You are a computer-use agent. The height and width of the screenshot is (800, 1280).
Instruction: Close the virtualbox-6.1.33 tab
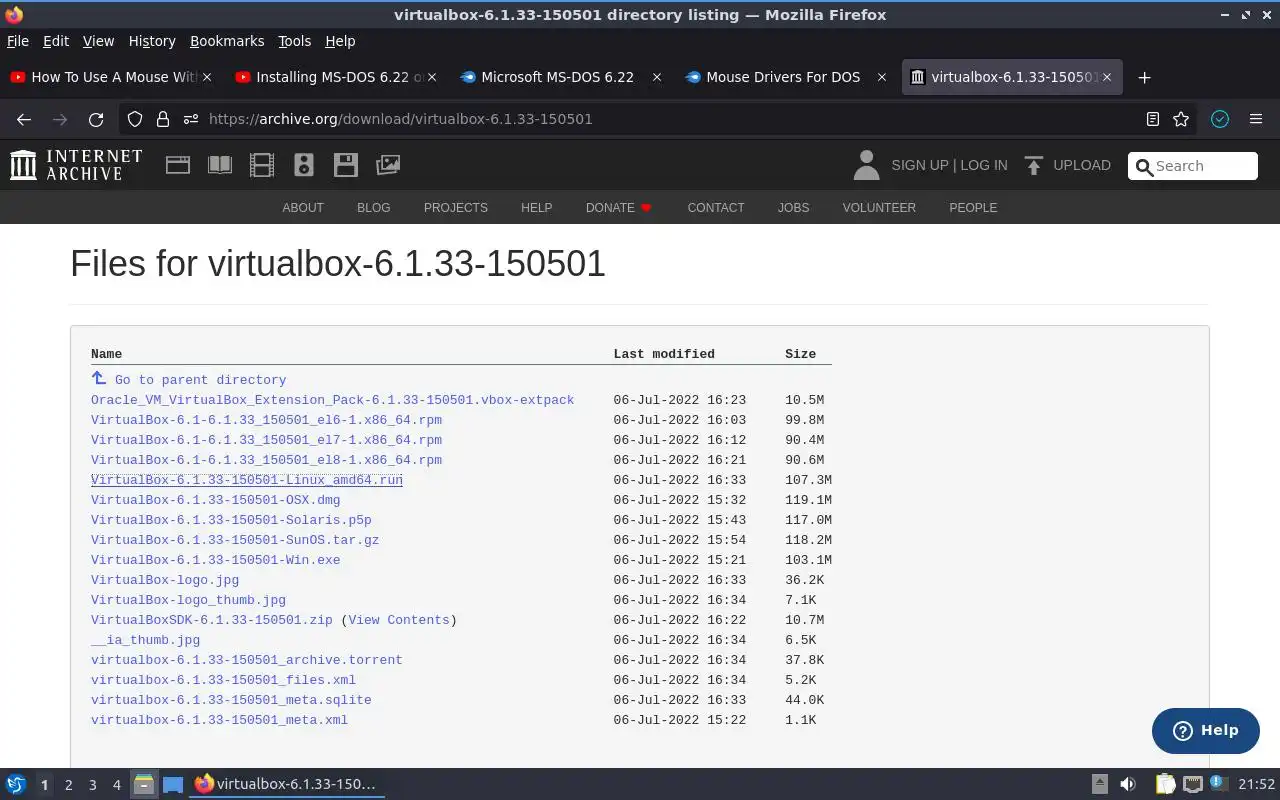click(1106, 77)
